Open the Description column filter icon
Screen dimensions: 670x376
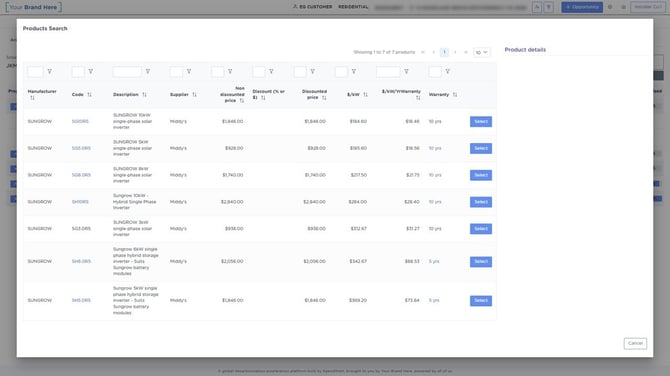point(148,71)
